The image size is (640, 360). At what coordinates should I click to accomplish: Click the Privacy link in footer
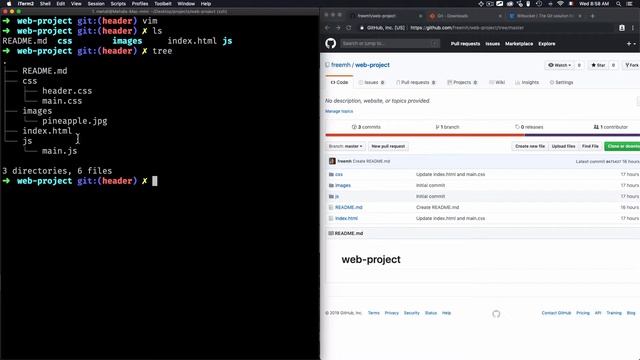pos(391,313)
